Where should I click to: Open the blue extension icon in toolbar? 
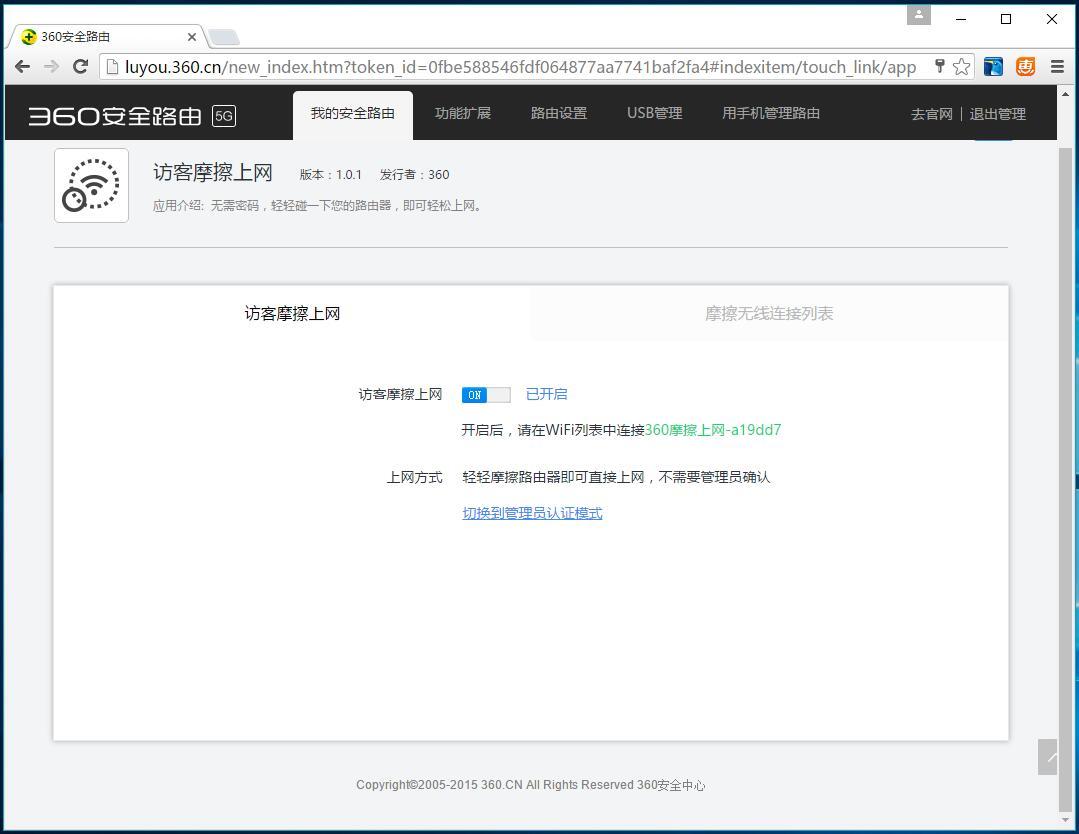992,66
